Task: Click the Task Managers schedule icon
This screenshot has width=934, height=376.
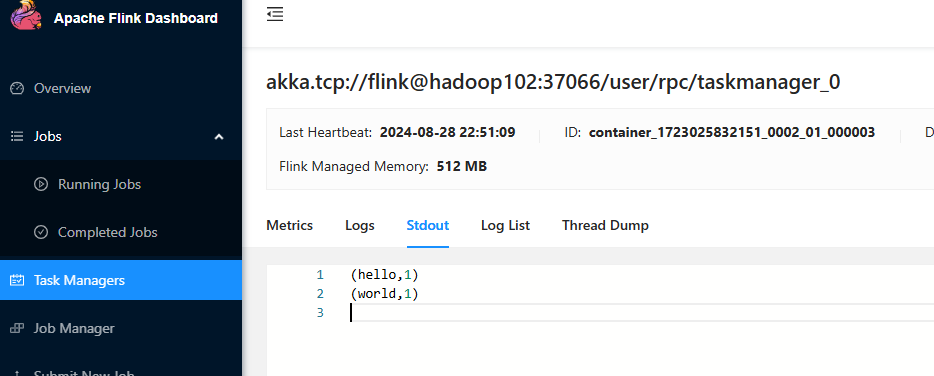Action: point(17,280)
